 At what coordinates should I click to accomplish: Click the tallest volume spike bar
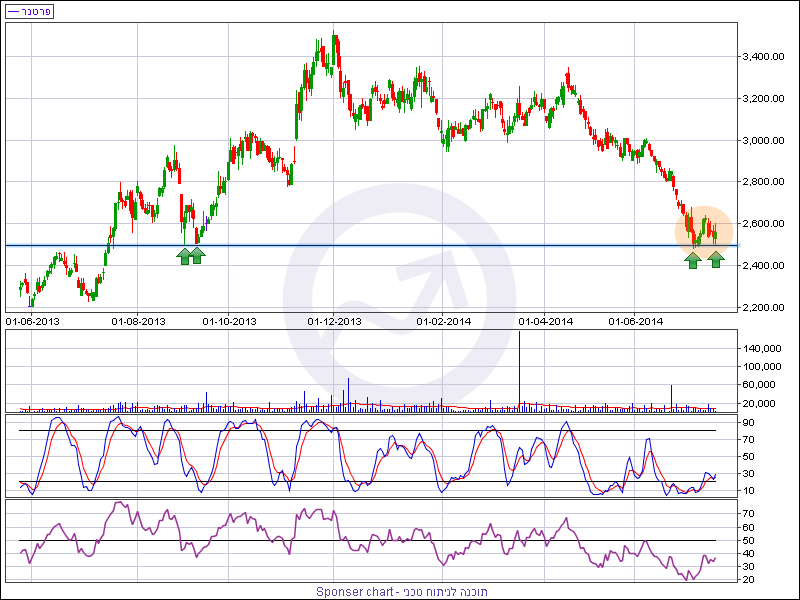pyautogui.click(x=519, y=371)
